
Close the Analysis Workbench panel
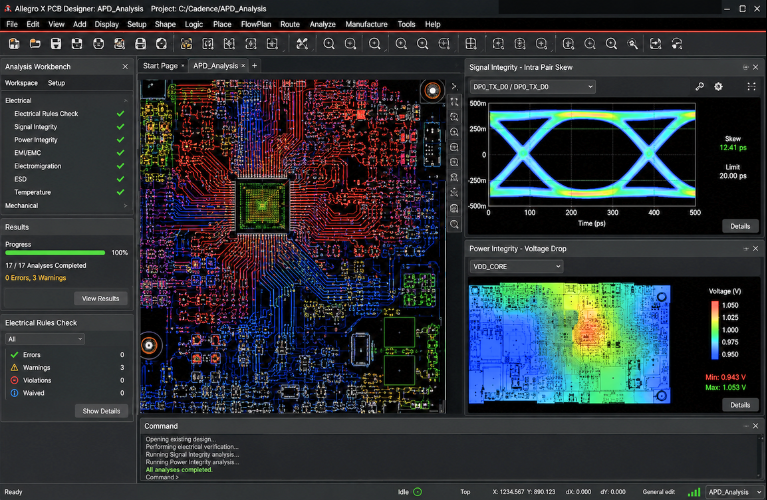click(x=125, y=67)
